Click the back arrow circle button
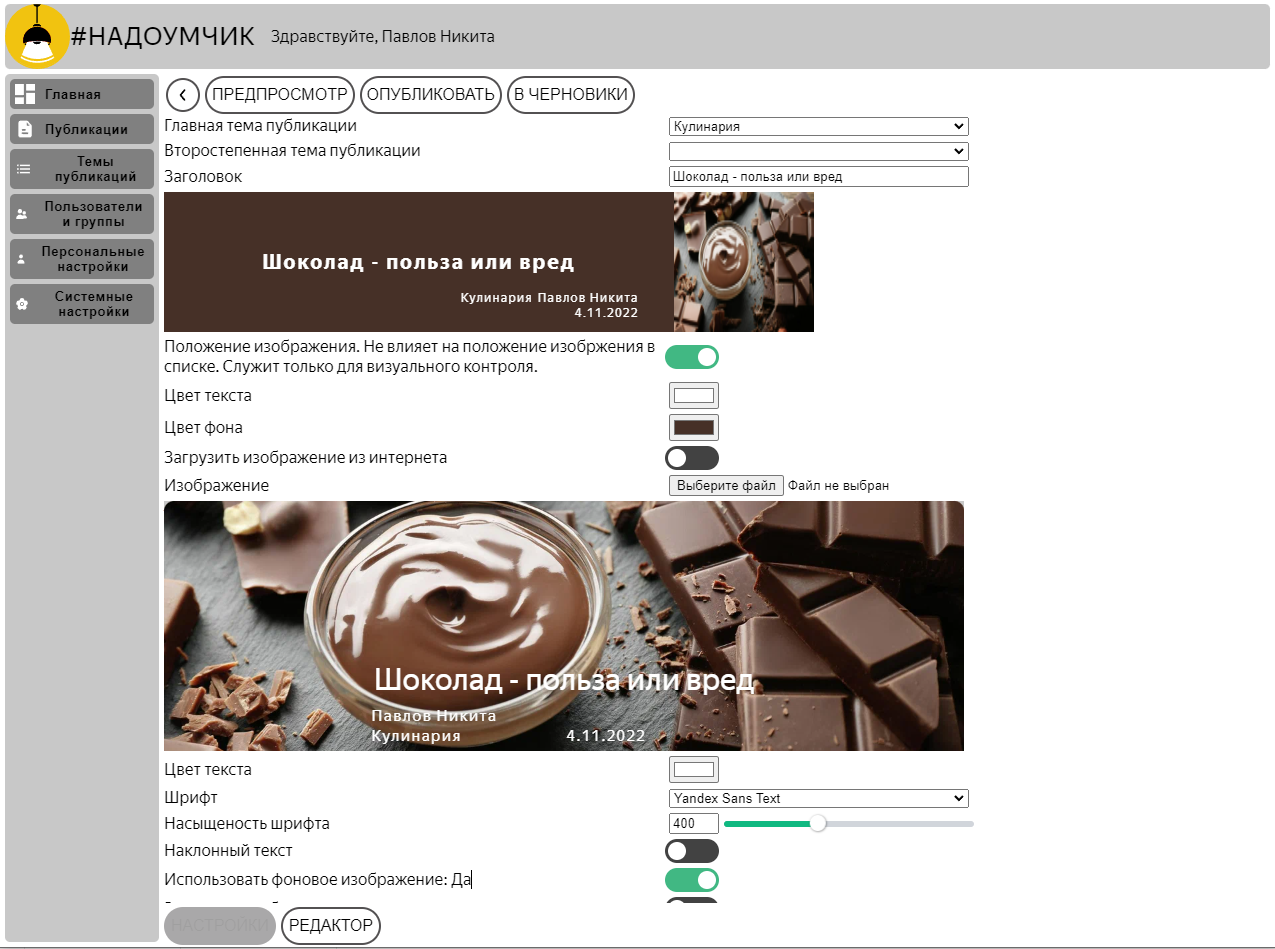1275x949 pixels. pyautogui.click(x=183, y=95)
